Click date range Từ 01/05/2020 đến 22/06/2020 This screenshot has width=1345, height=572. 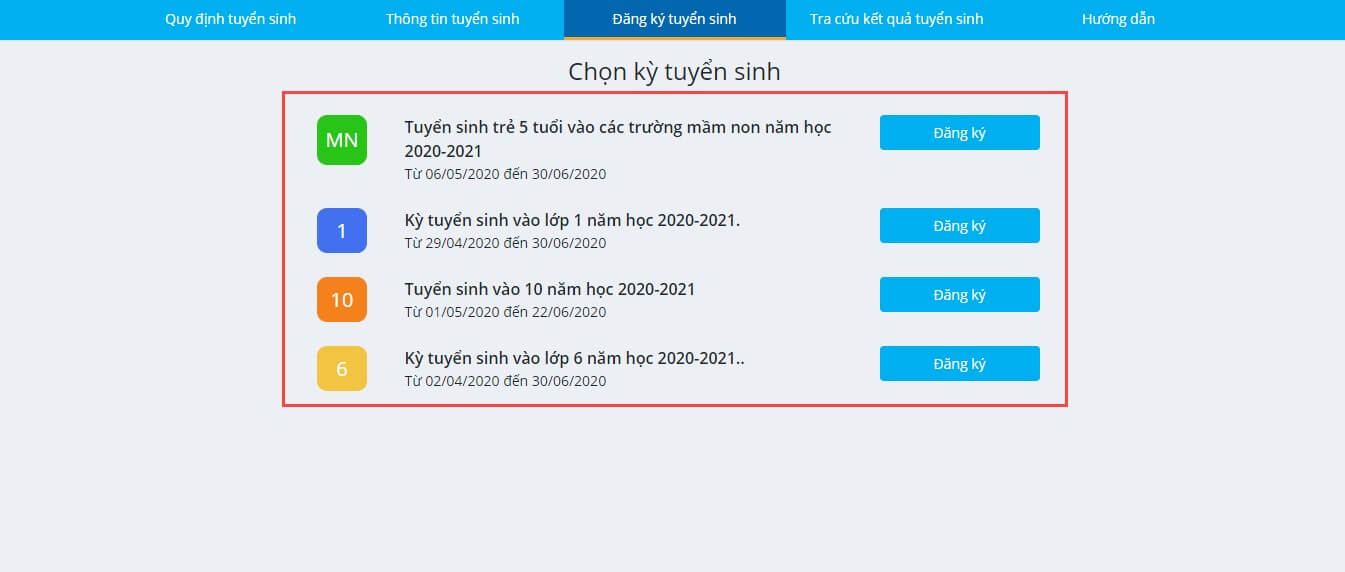[505, 312]
